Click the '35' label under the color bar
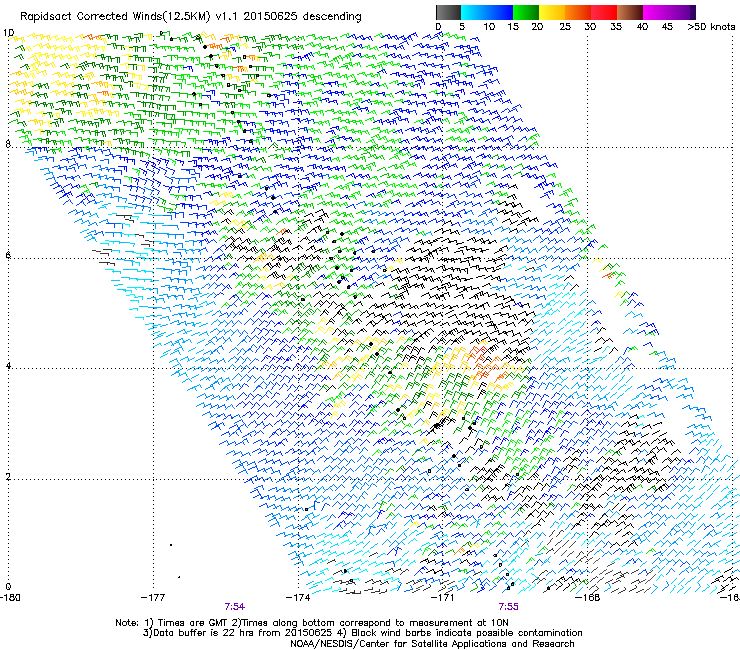 click(616, 27)
